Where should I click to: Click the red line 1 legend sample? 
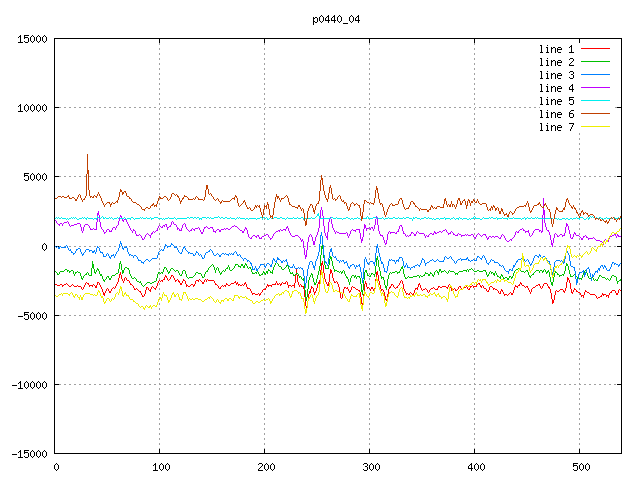click(x=596, y=49)
